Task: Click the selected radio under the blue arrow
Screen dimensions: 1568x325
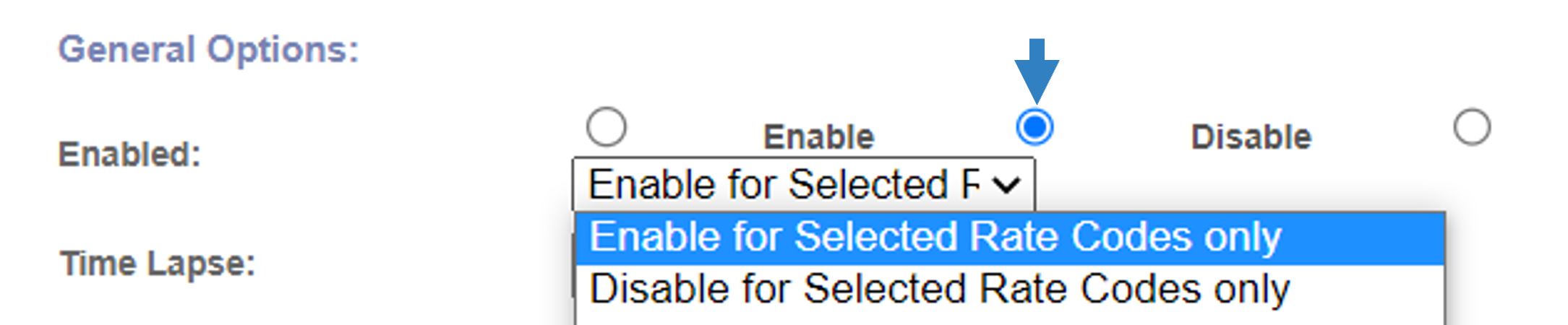Action: 1034,127
